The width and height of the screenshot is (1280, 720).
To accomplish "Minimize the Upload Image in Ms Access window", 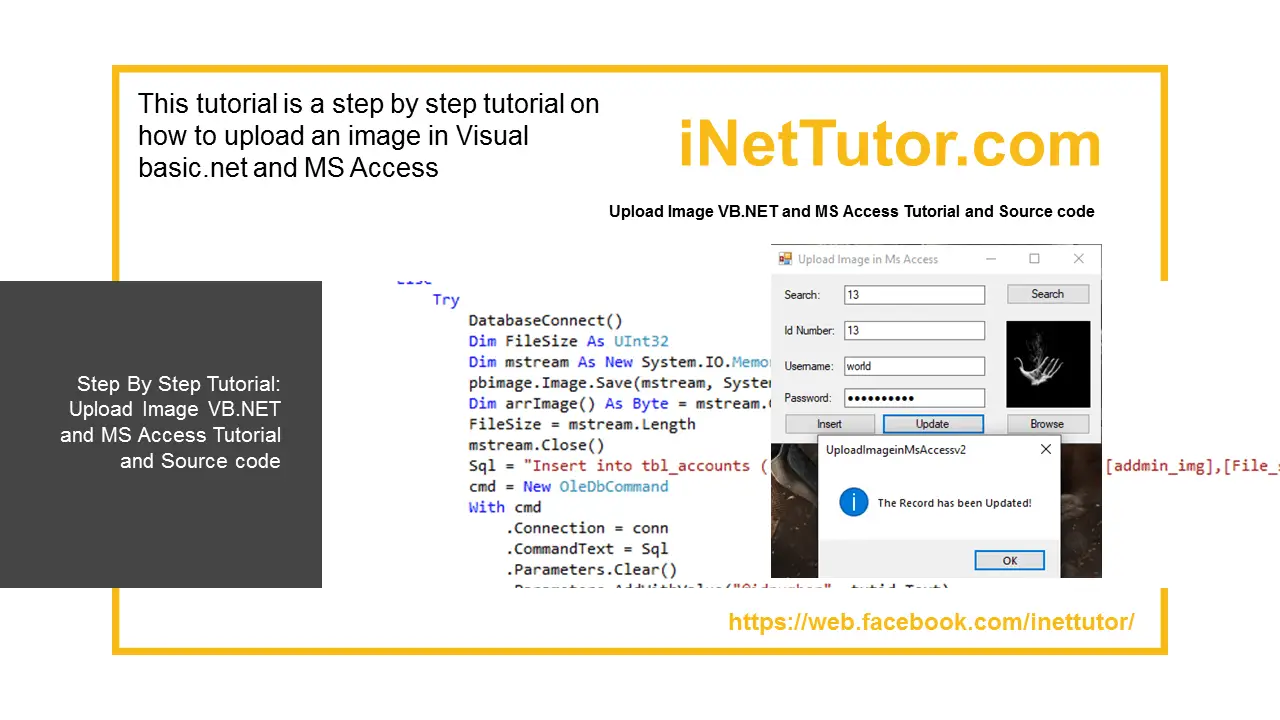I will point(991,259).
